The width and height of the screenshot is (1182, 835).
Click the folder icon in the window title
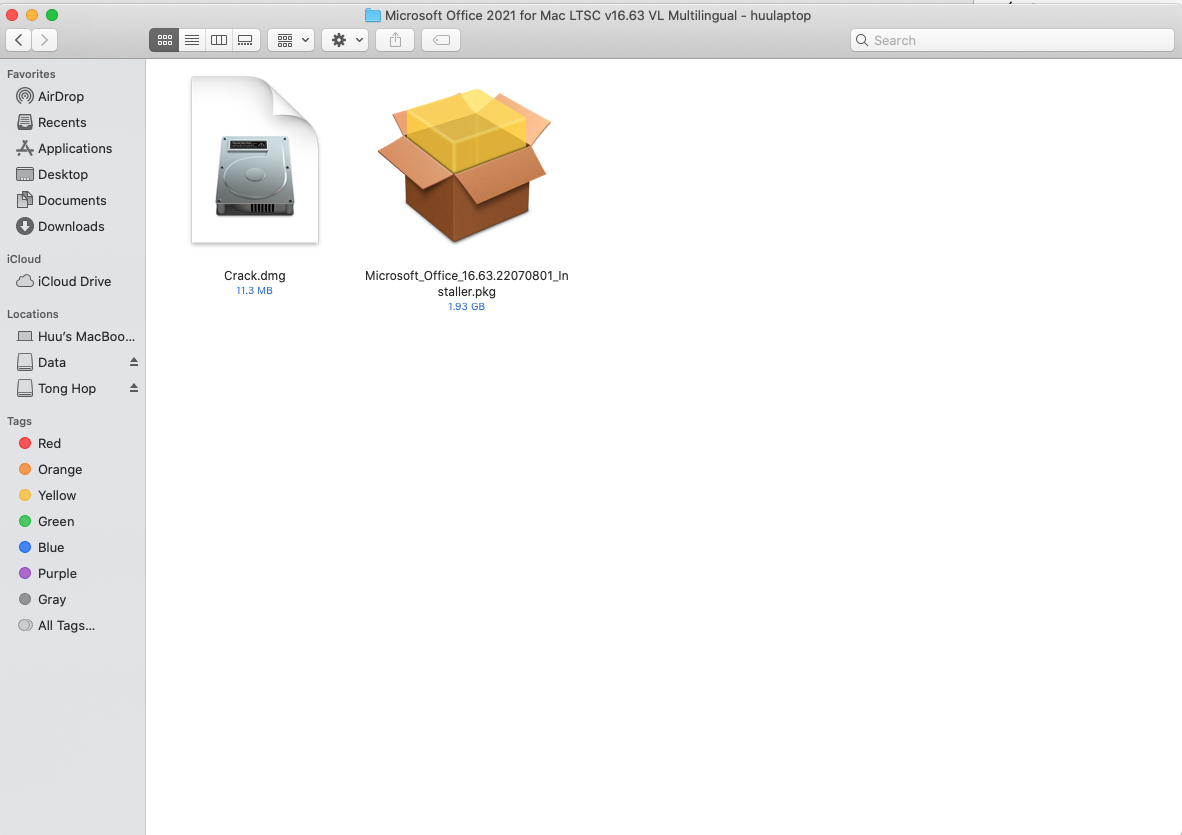tap(372, 15)
